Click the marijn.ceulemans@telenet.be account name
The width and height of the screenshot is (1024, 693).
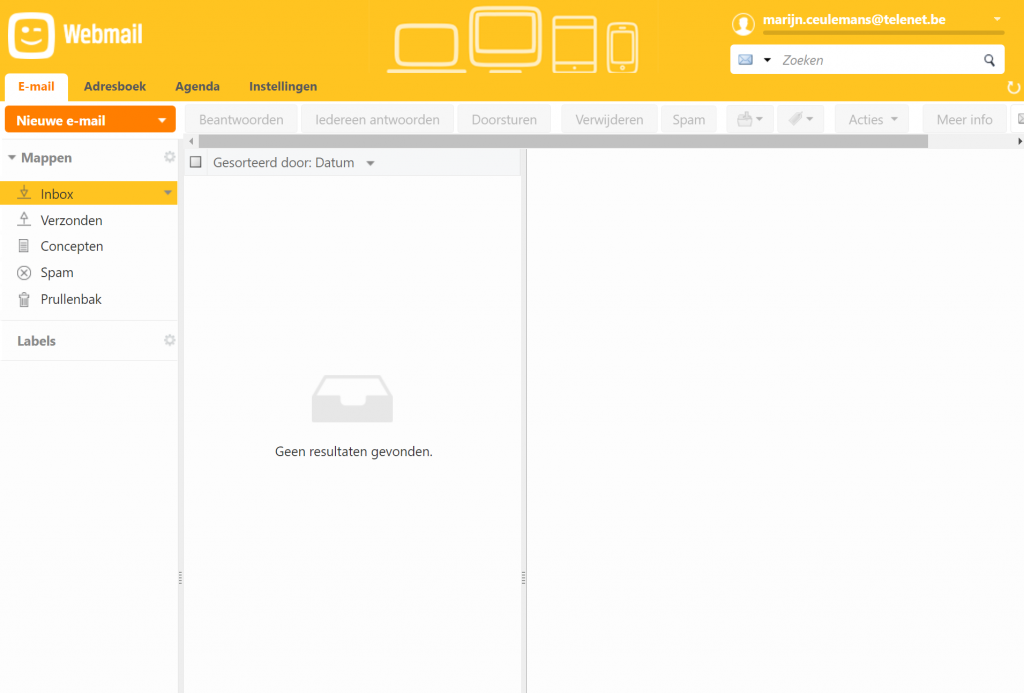pos(854,20)
